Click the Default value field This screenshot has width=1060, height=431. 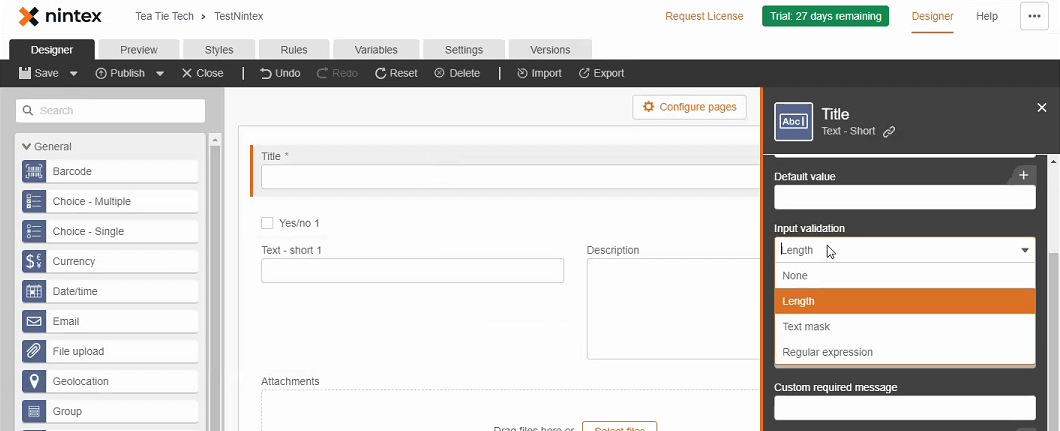coord(905,197)
